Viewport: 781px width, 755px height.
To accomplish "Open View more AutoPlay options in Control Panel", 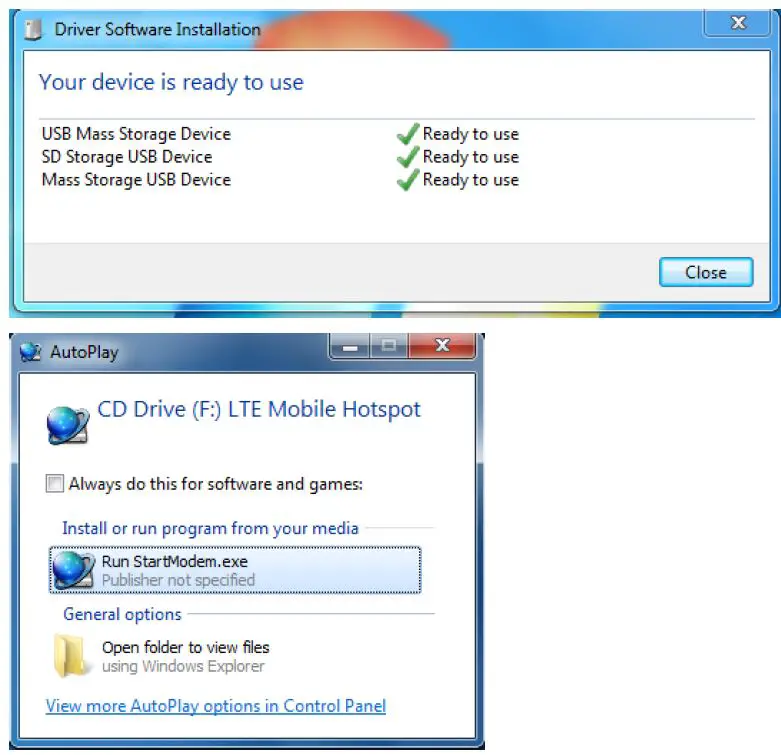I will coord(216,706).
